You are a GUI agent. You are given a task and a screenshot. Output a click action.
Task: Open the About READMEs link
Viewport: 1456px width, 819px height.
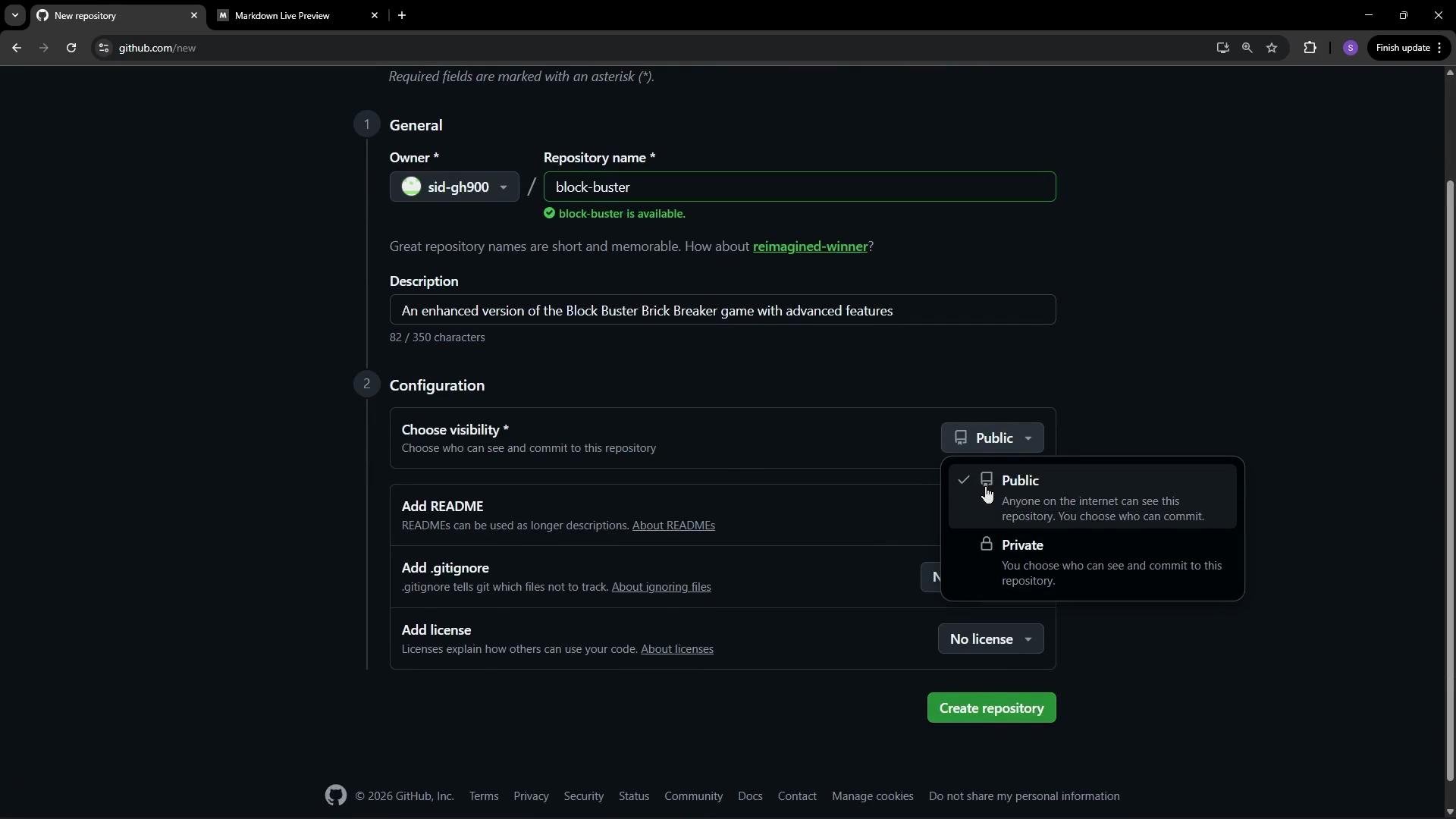(673, 526)
